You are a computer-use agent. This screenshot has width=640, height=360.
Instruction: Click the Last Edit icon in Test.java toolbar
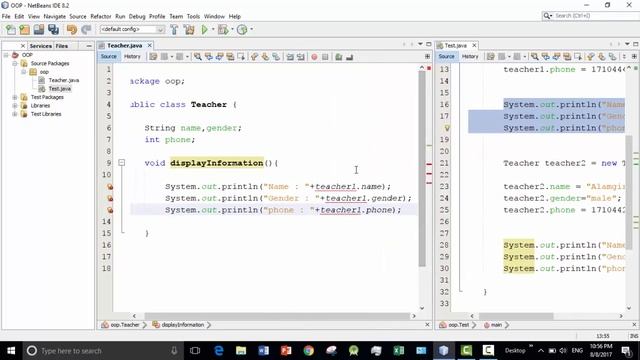point(491,57)
